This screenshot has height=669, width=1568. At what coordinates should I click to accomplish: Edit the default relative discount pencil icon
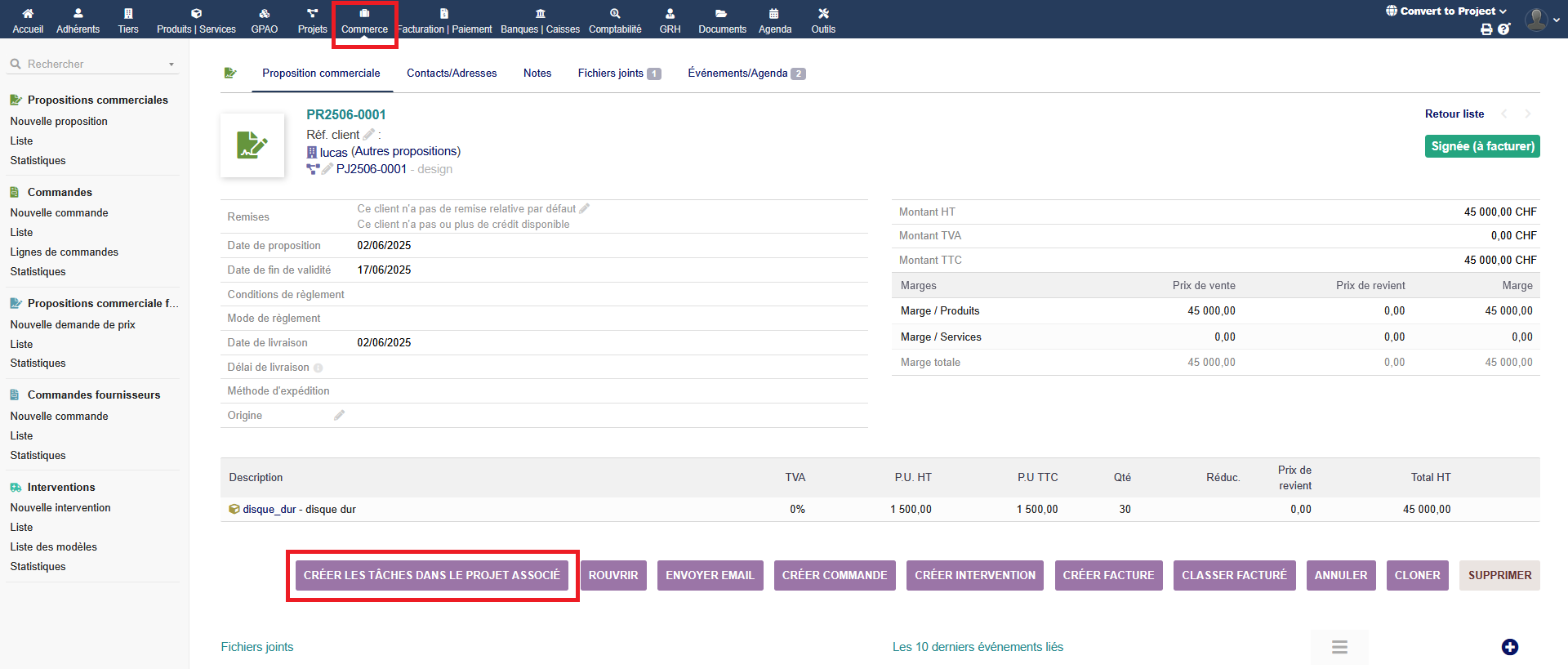[584, 209]
